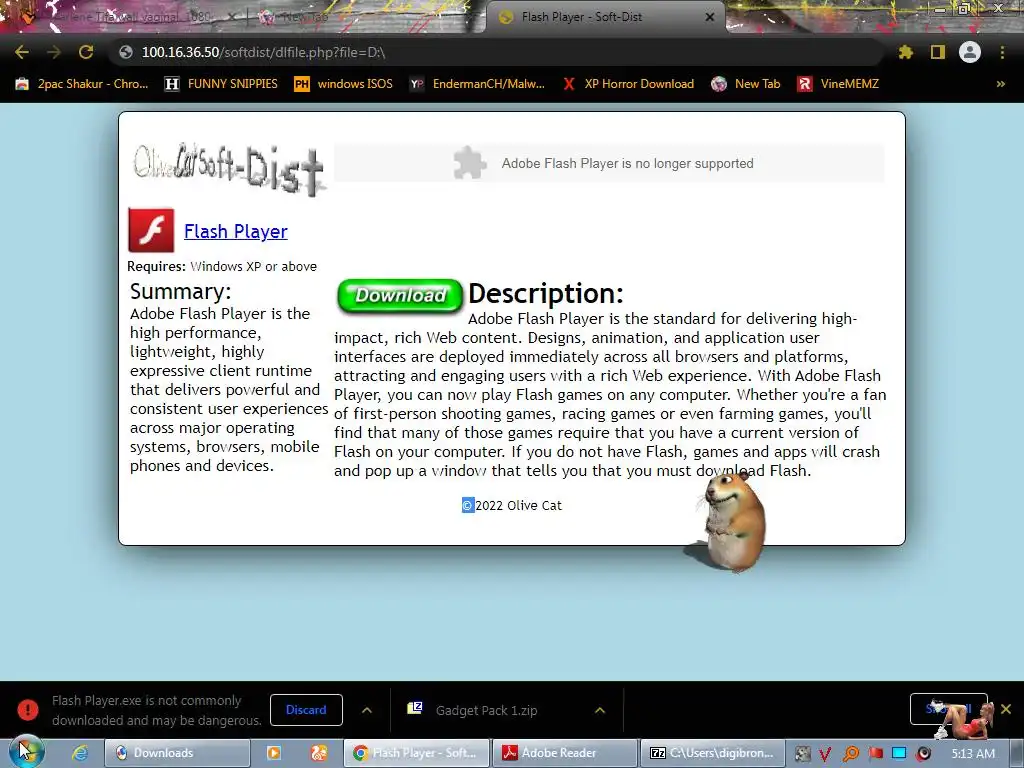Go back to the previous page
The image size is (1024, 768).
(22, 52)
